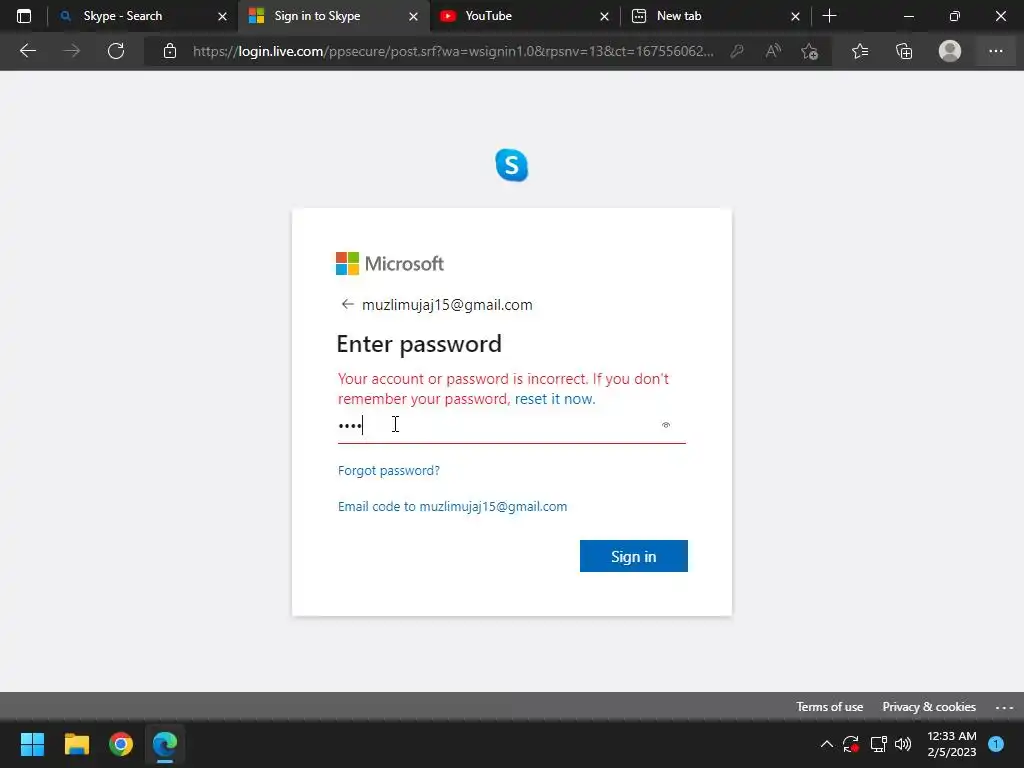The height and width of the screenshot is (768, 1024).
Task: Go back using browser back arrow
Action: [x=28, y=51]
